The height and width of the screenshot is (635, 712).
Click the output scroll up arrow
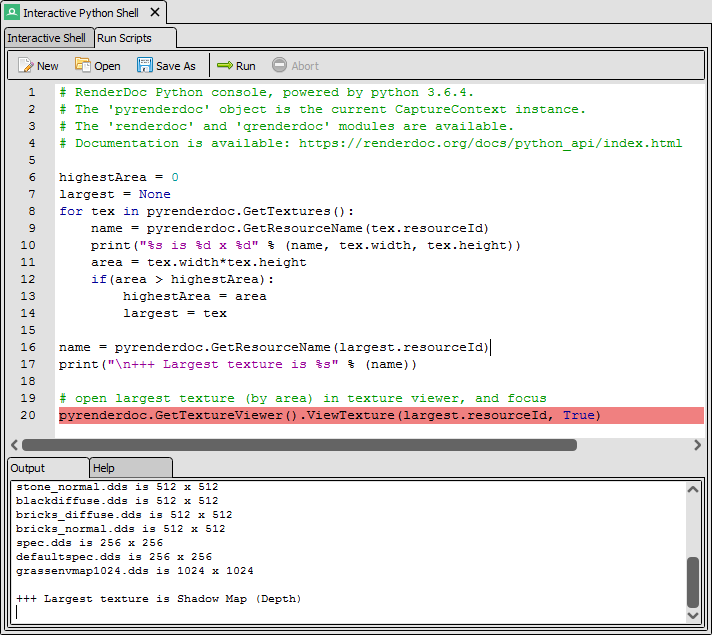coord(693,490)
